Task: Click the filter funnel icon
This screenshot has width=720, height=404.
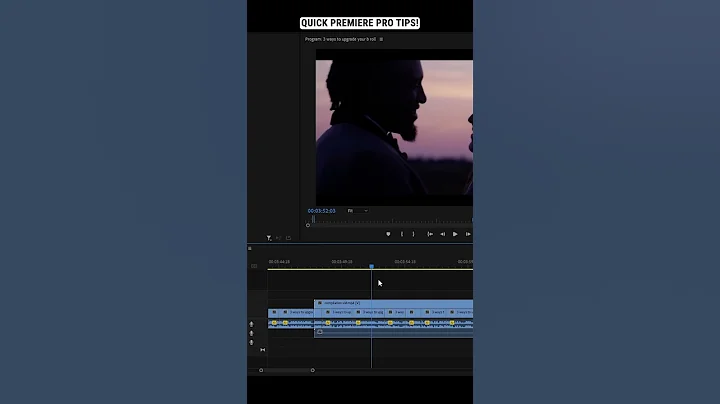Action: (269, 238)
